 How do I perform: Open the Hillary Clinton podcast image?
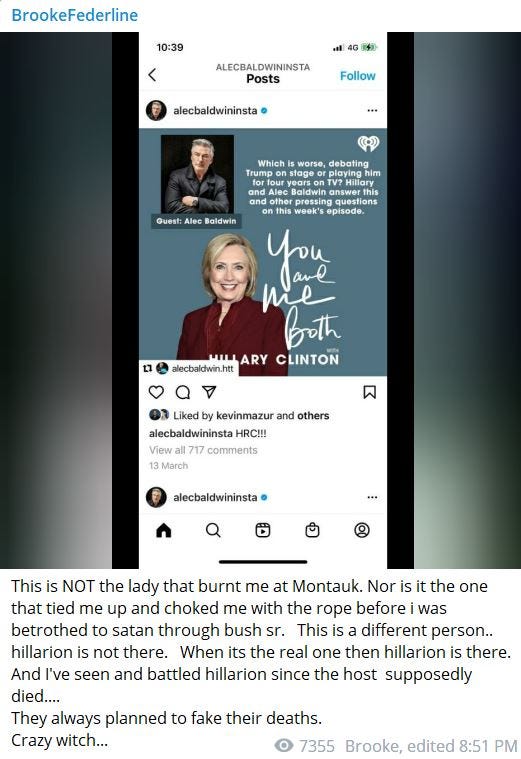(x=263, y=252)
